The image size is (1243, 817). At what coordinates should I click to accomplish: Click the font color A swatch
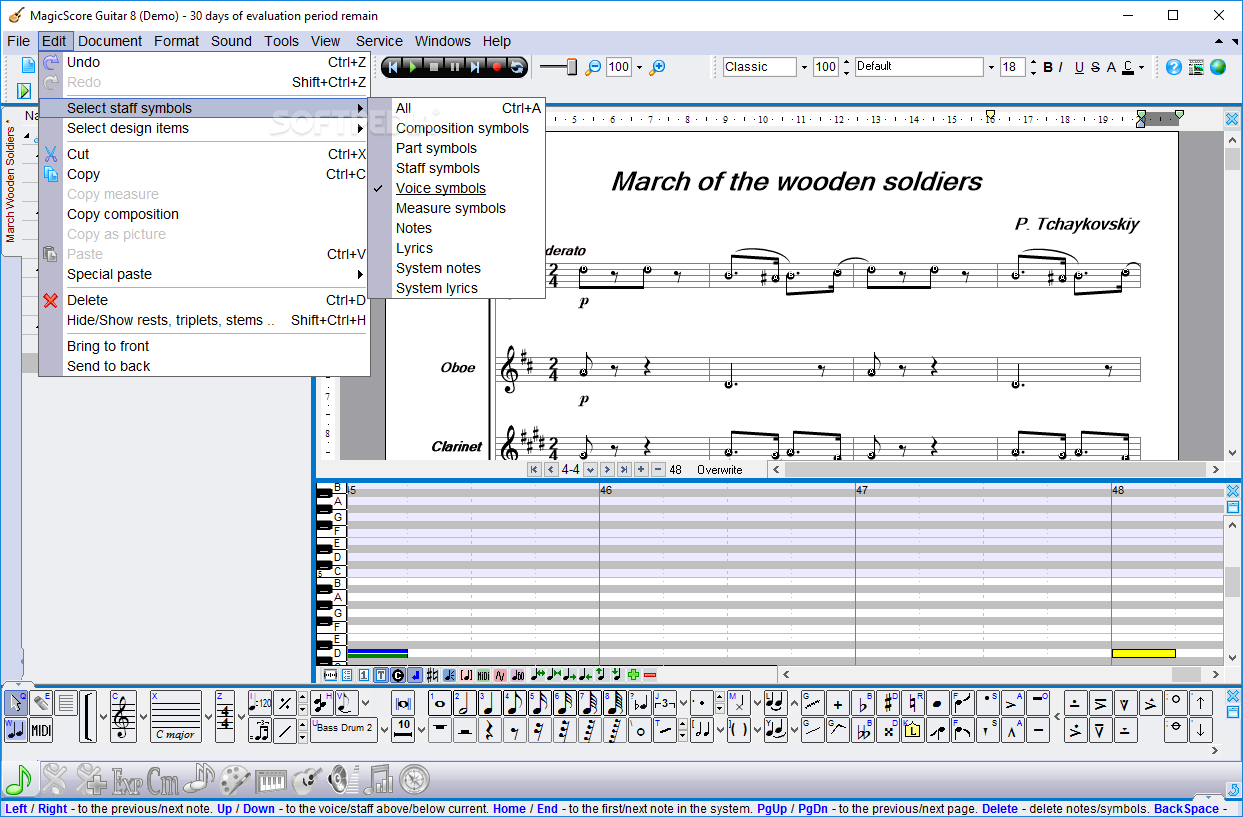tap(1127, 67)
